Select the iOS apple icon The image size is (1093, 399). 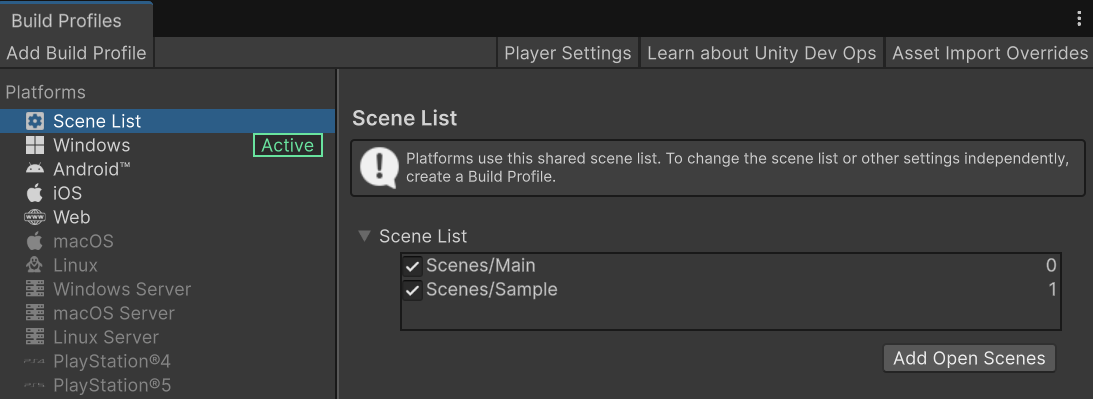pyautogui.click(x=35, y=193)
